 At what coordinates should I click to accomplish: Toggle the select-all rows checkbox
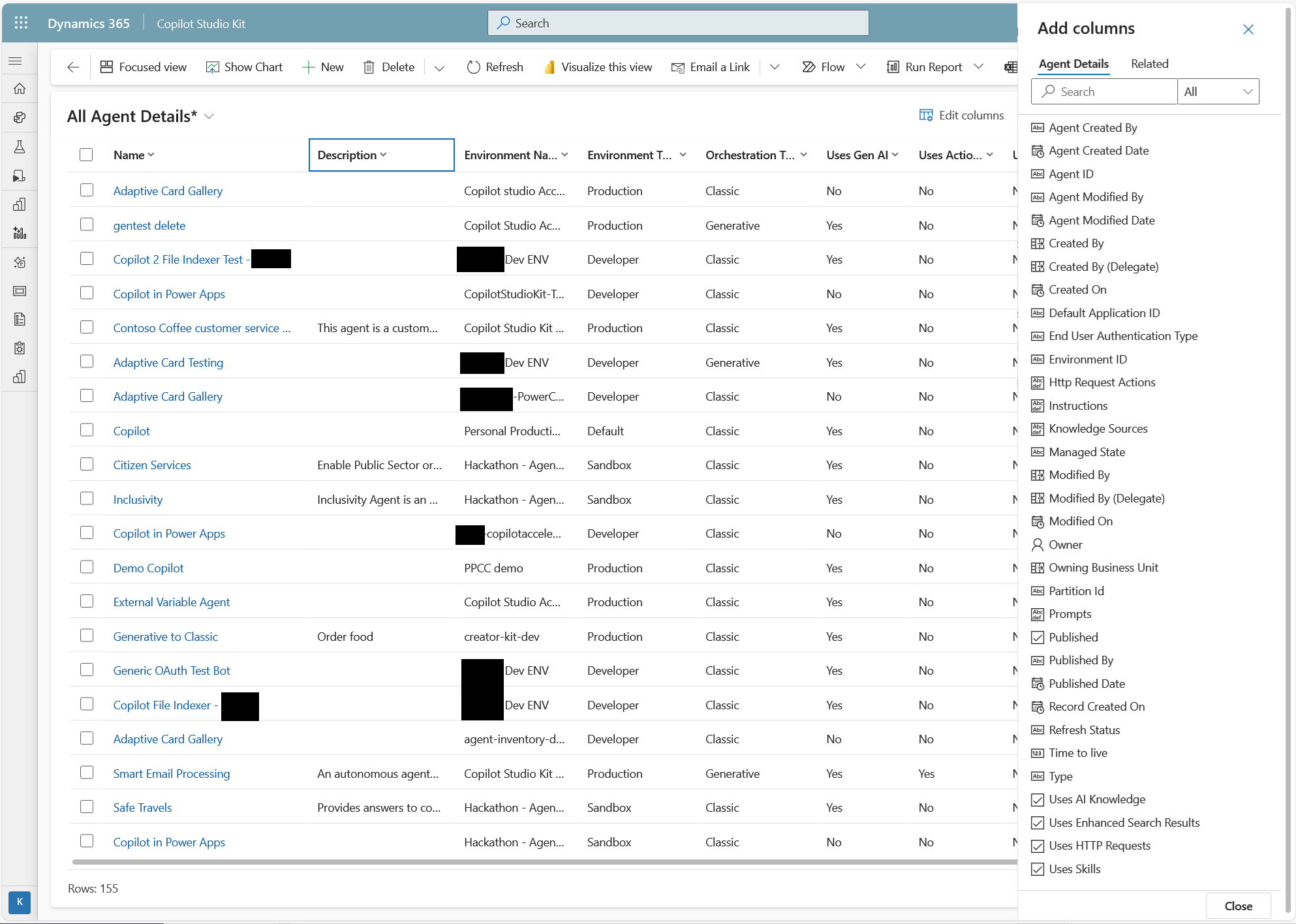86,155
